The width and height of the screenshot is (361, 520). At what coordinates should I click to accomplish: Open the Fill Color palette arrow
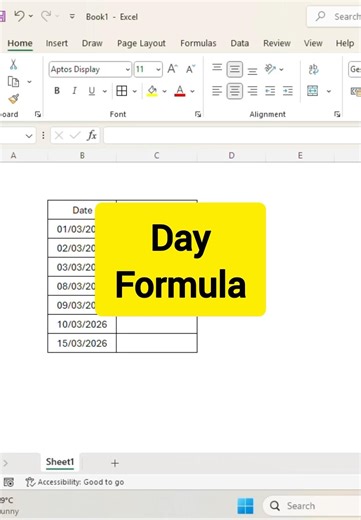tap(164, 91)
